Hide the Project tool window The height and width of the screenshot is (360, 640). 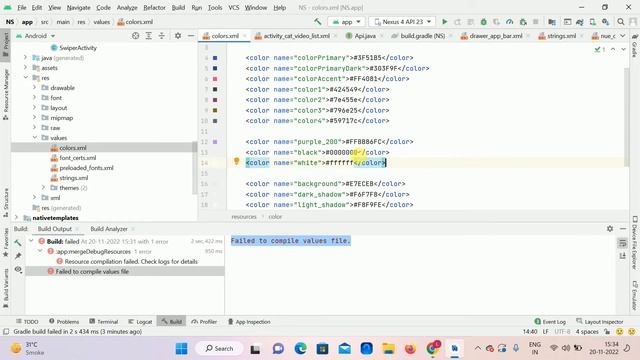coord(191,36)
